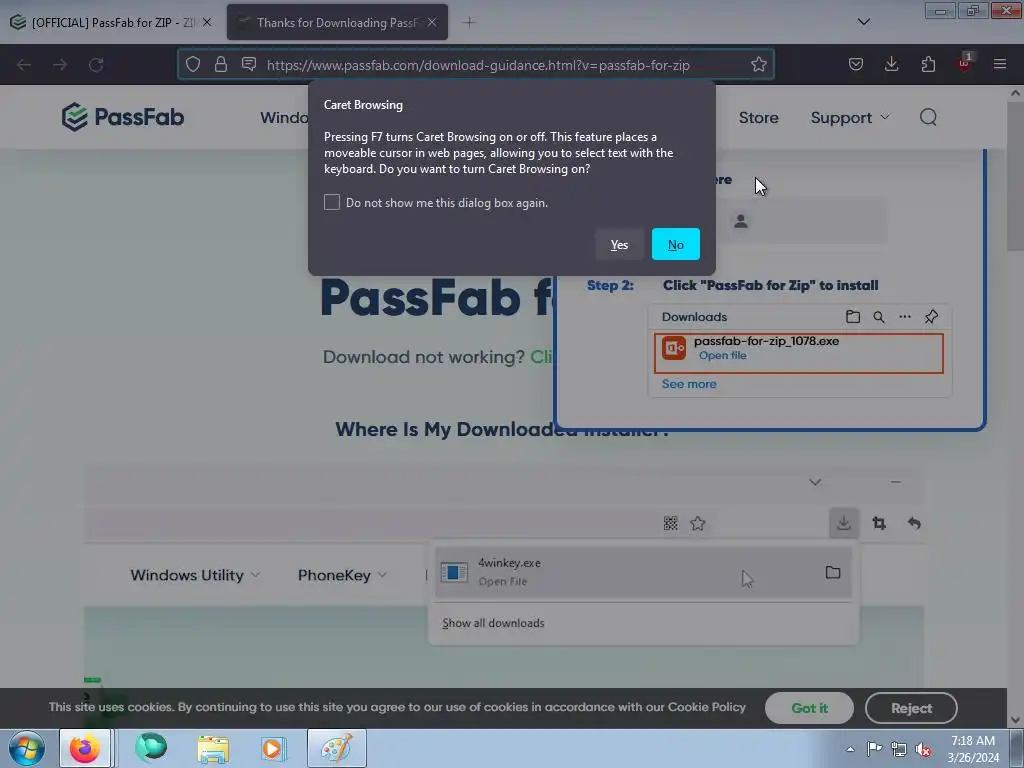The height and width of the screenshot is (768, 1024).
Task: Click 'See more' in Downloads illustration
Action: coord(689,384)
